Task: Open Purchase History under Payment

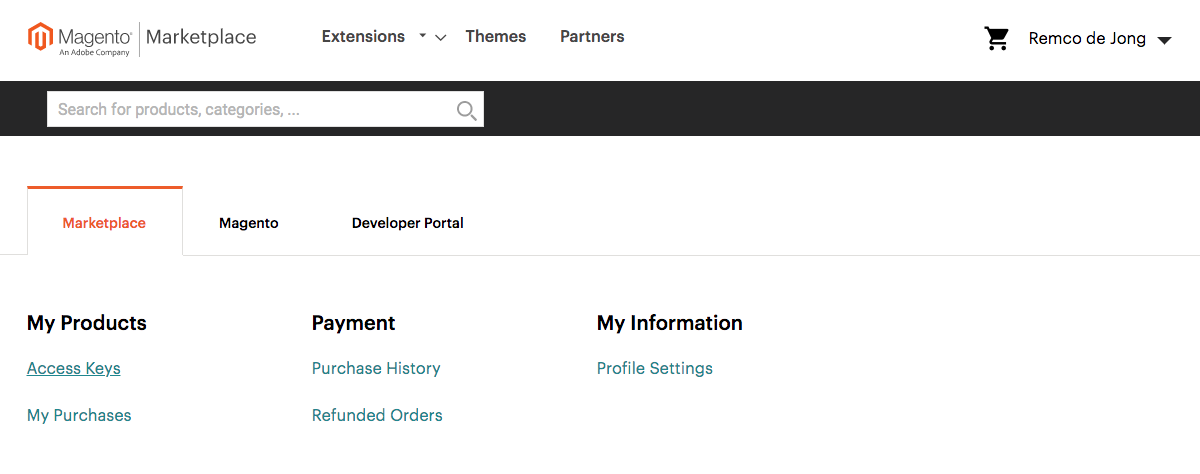Action: click(x=376, y=368)
